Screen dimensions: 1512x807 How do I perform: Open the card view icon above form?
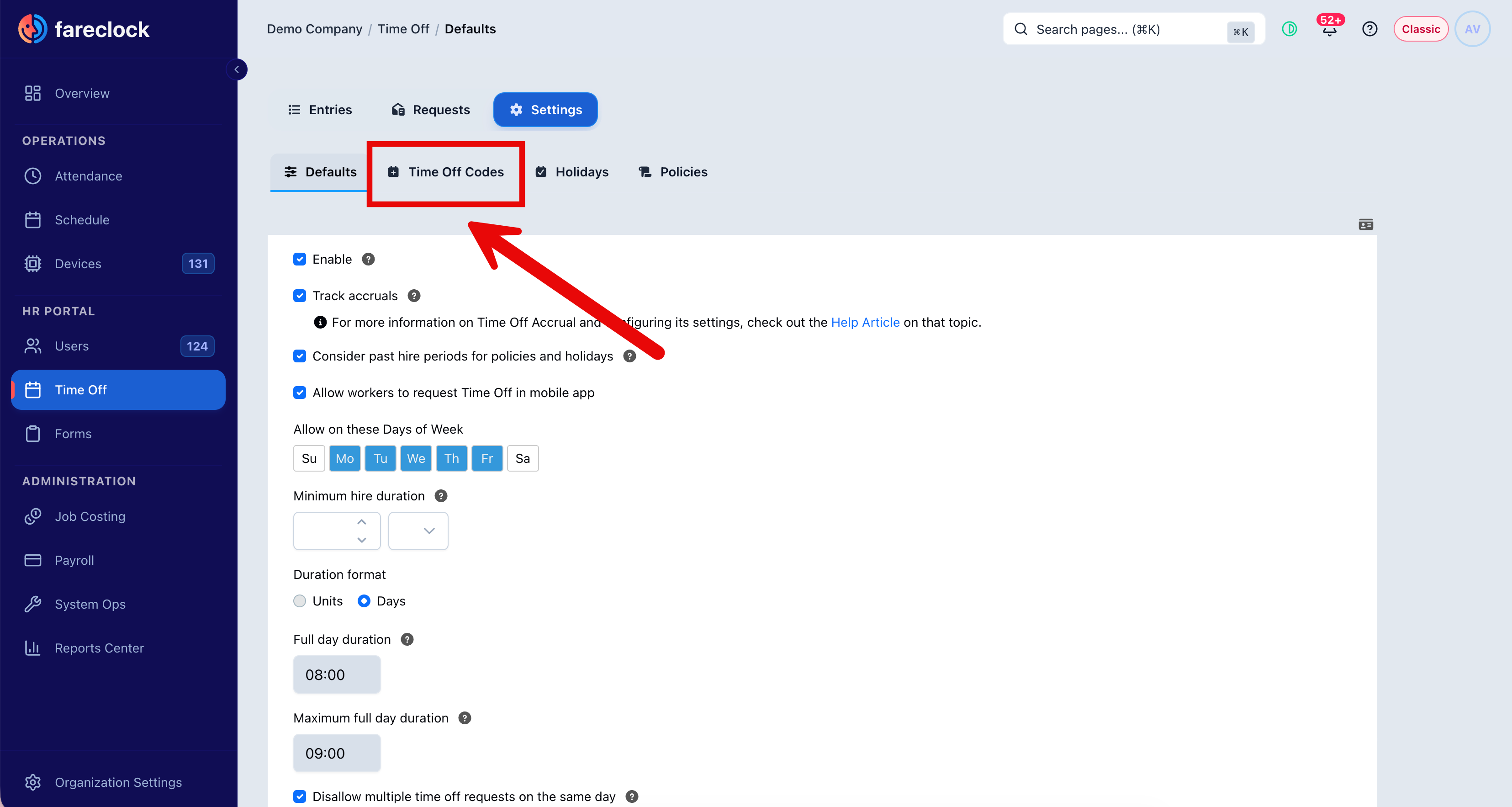(1365, 224)
